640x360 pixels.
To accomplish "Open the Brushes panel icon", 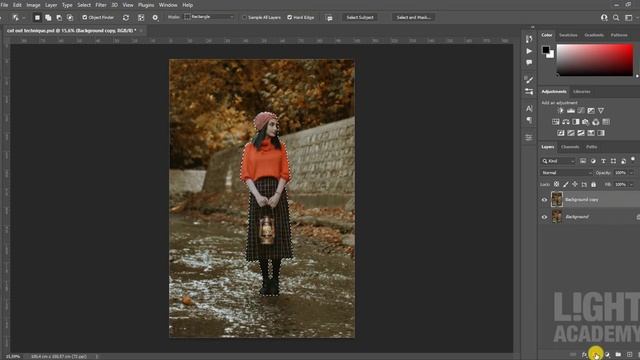I will click(529, 80).
